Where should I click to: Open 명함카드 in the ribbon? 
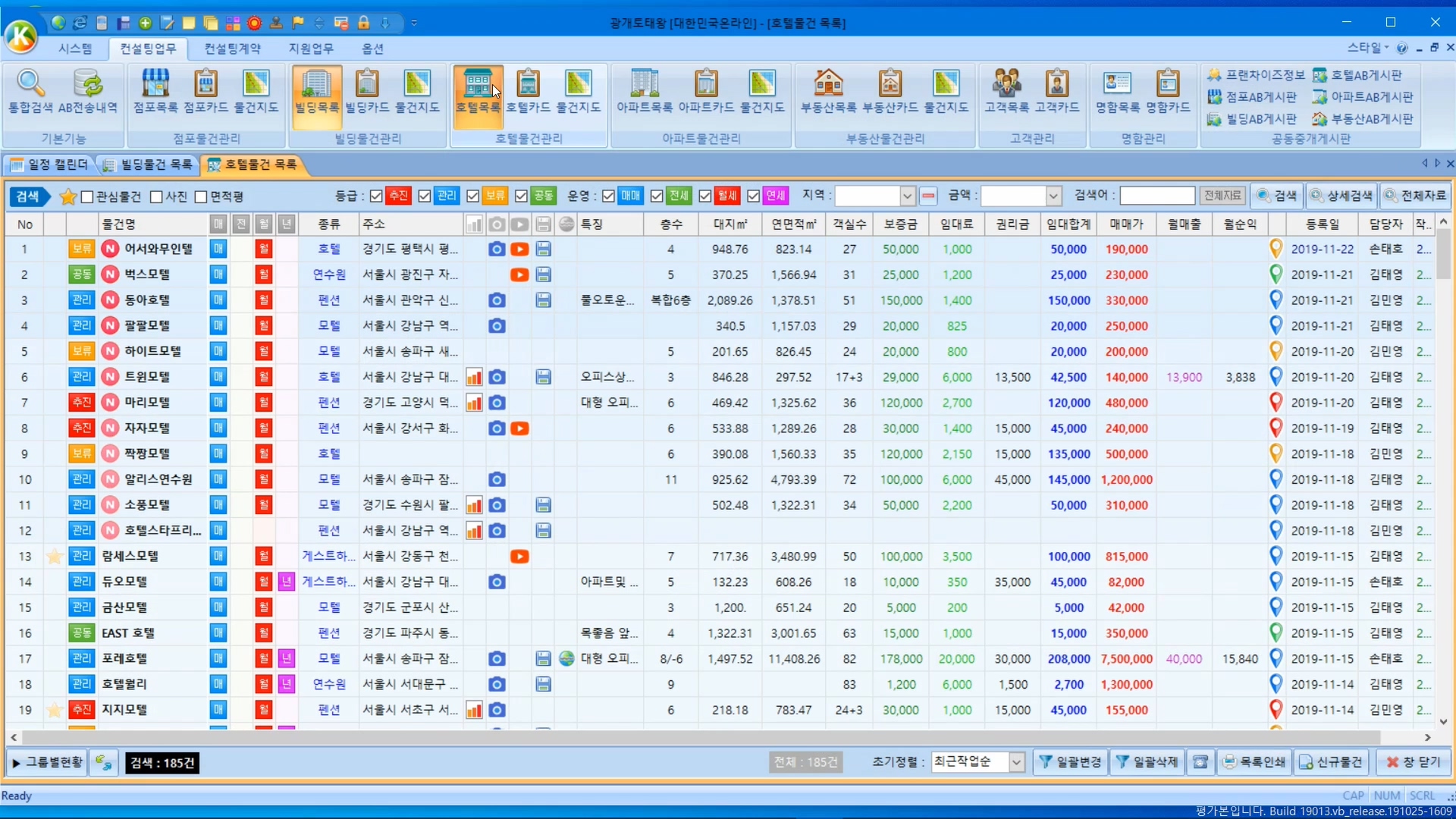click(x=1167, y=91)
